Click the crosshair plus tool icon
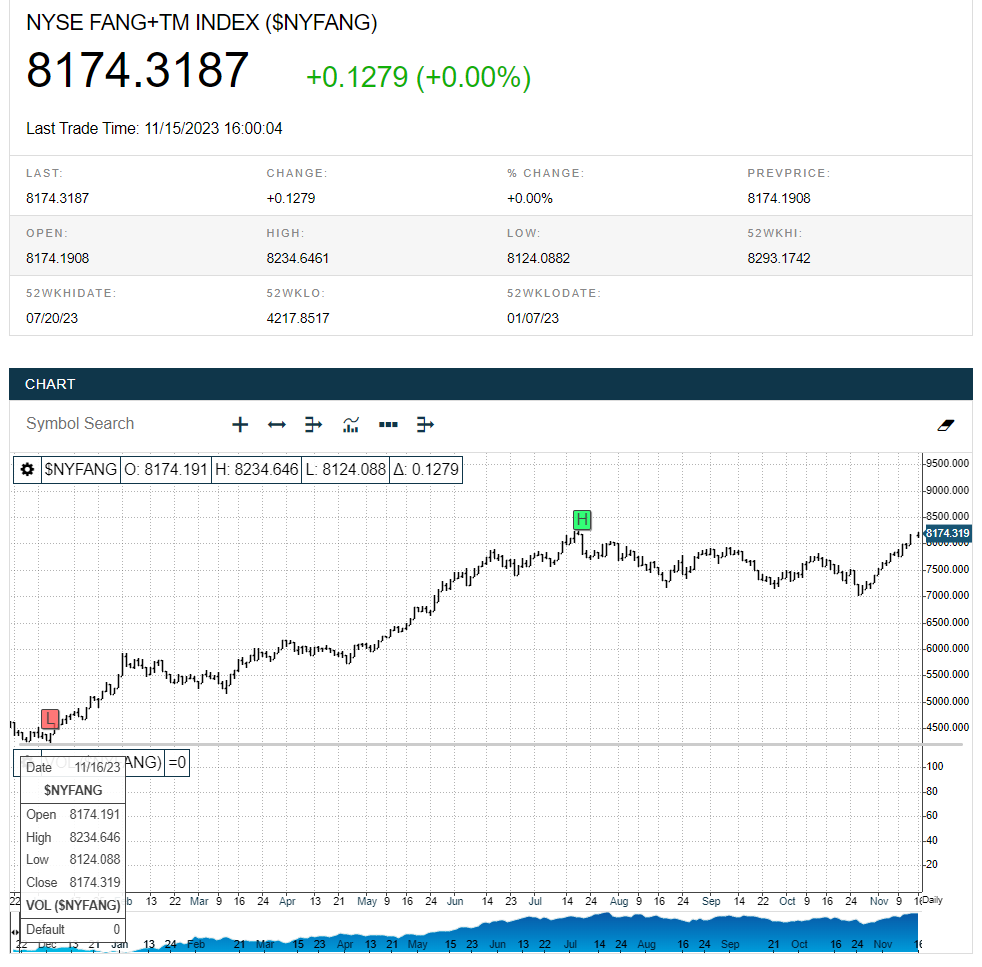 pyautogui.click(x=240, y=425)
